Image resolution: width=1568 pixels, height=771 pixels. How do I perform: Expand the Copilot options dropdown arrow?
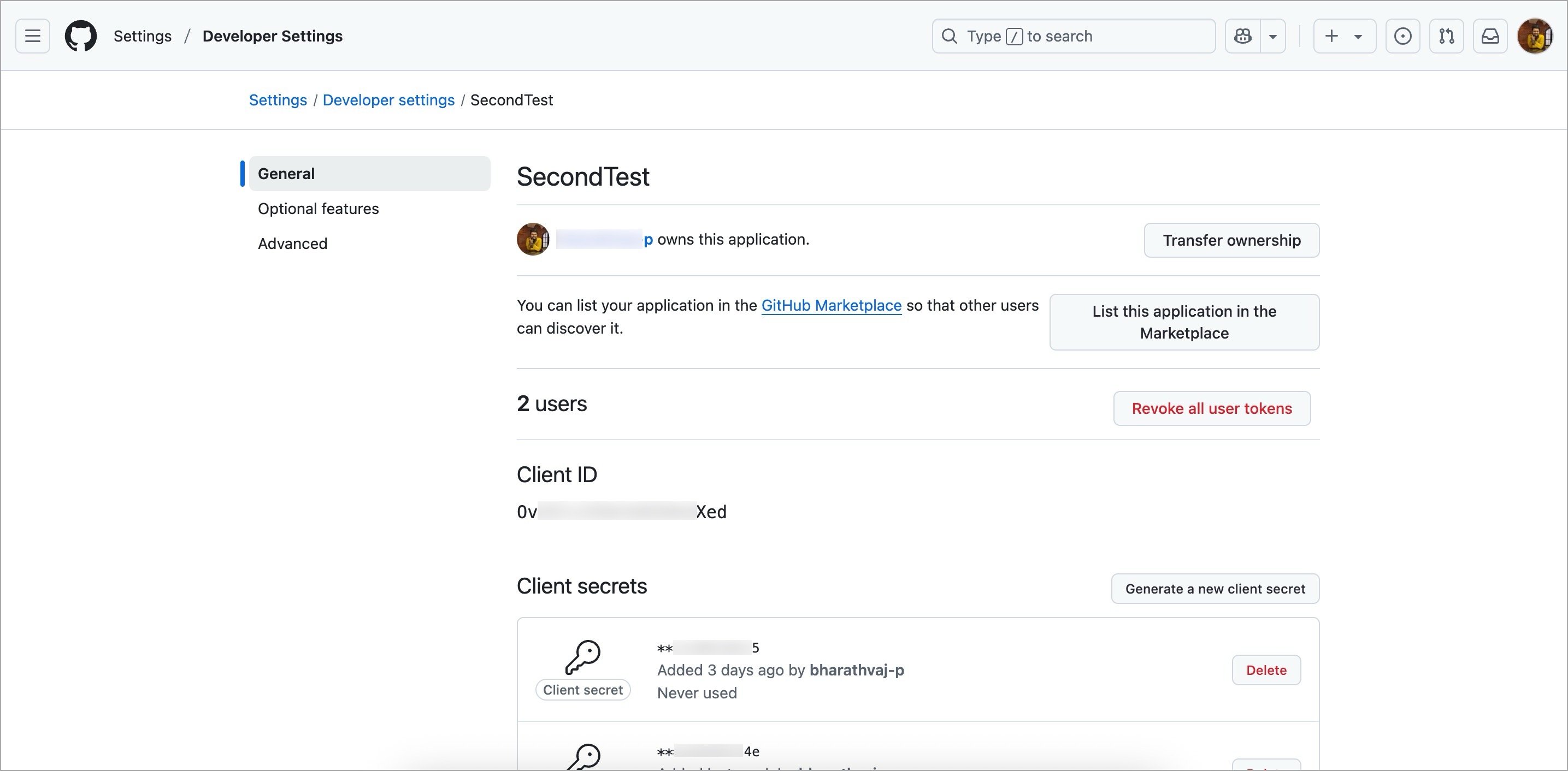pos(1274,36)
